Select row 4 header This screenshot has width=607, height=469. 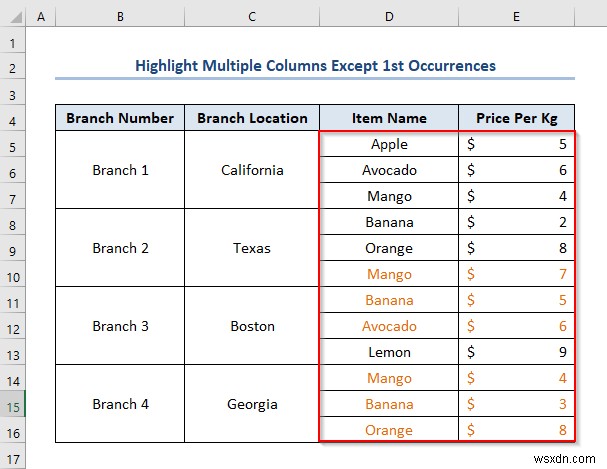tap(13, 118)
